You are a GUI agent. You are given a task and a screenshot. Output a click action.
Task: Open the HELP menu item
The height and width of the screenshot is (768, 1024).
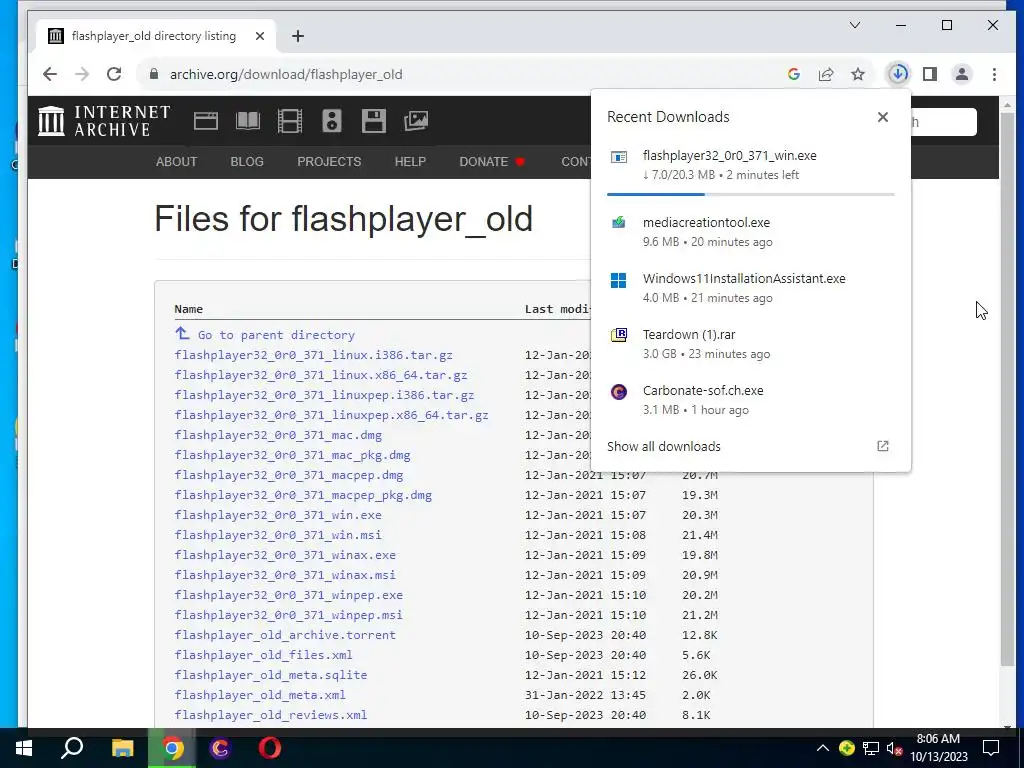(x=410, y=161)
